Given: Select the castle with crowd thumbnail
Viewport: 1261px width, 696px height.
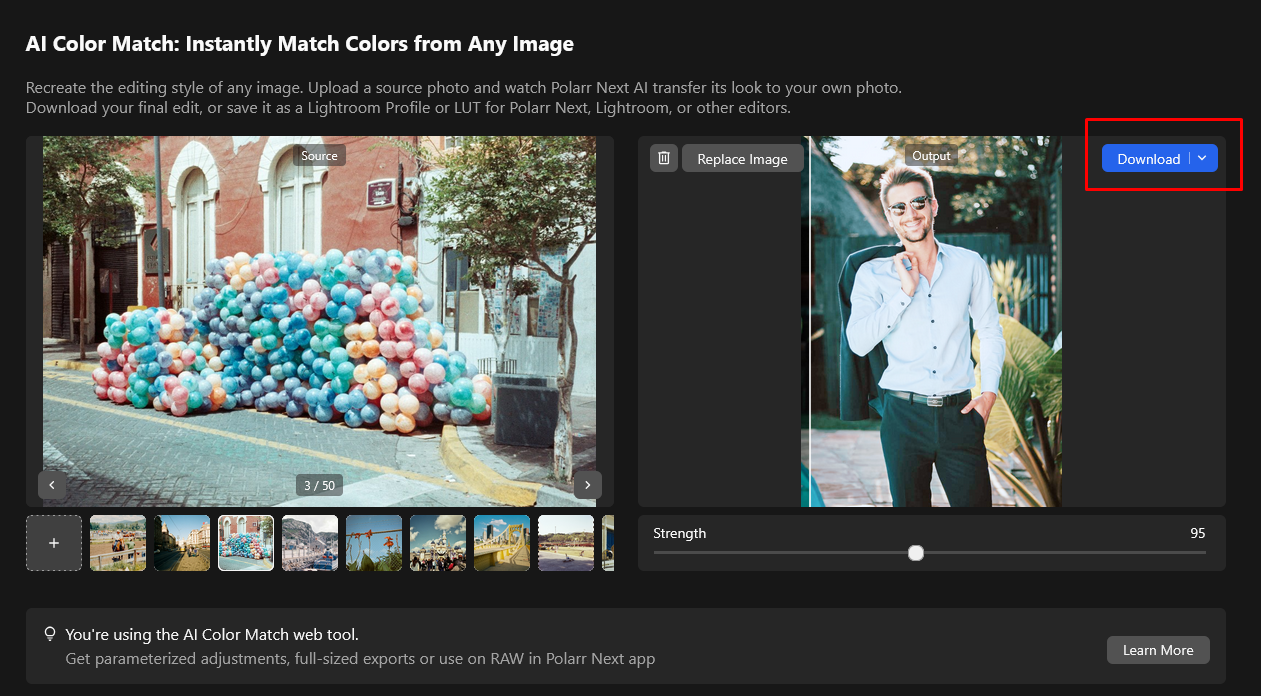Looking at the screenshot, I should (x=438, y=543).
